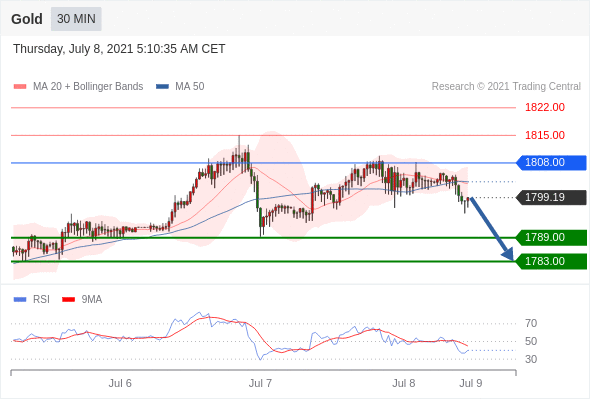Click the RSI legend label
This screenshot has width=590, height=400.
tap(41, 300)
